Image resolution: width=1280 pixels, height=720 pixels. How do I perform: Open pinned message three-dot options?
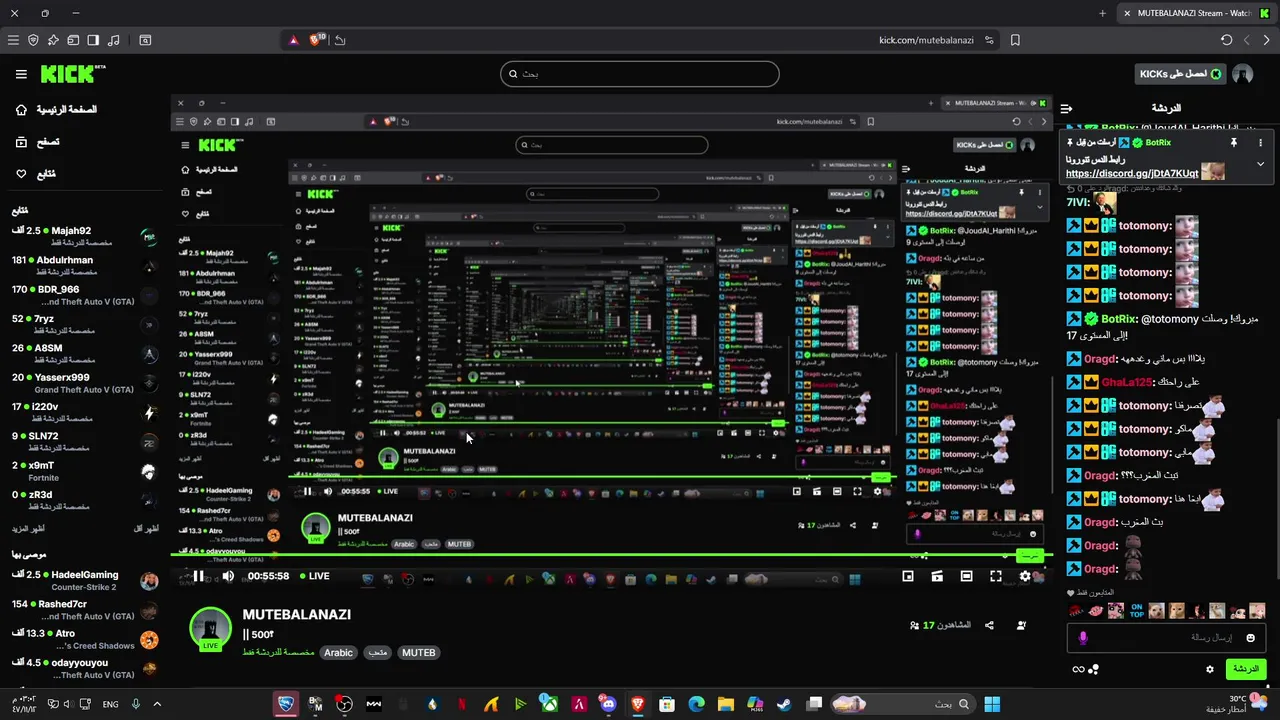pyautogui.click(x=1261, y=143)
